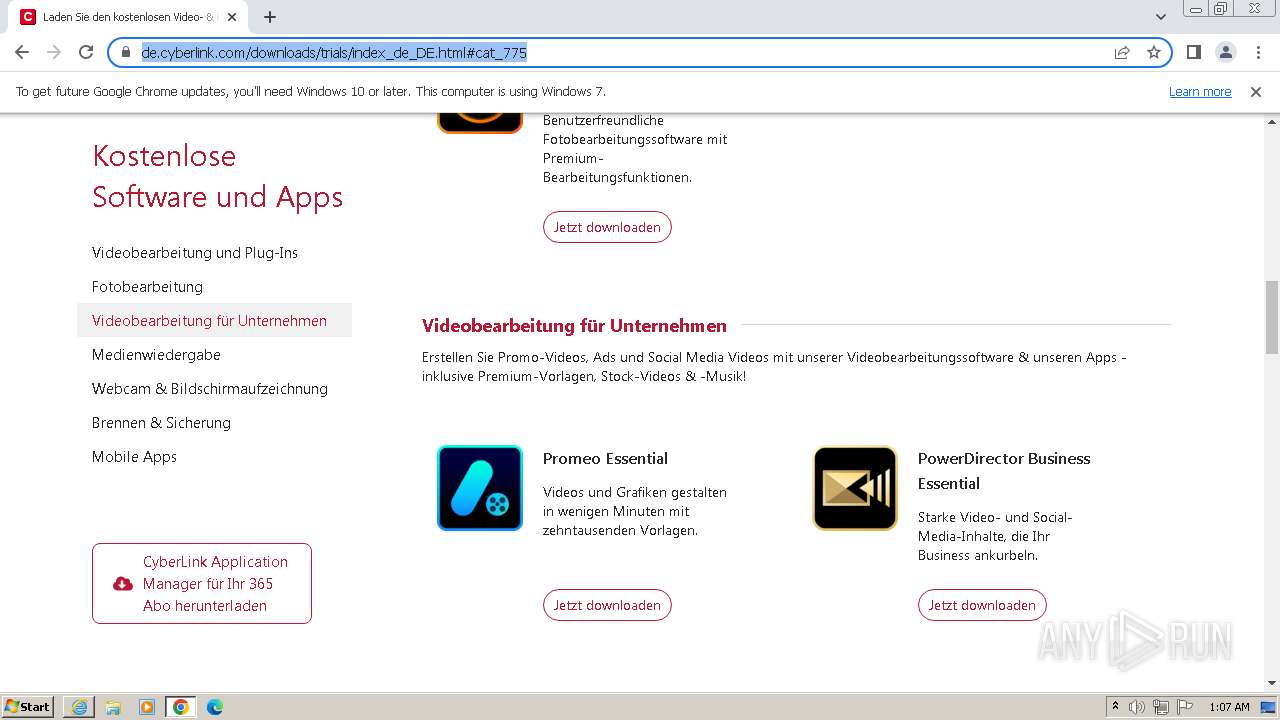Viewport: 1280px width, 720px height.
Task: Click the partially visible orange app icon
Action: (480, 123)
